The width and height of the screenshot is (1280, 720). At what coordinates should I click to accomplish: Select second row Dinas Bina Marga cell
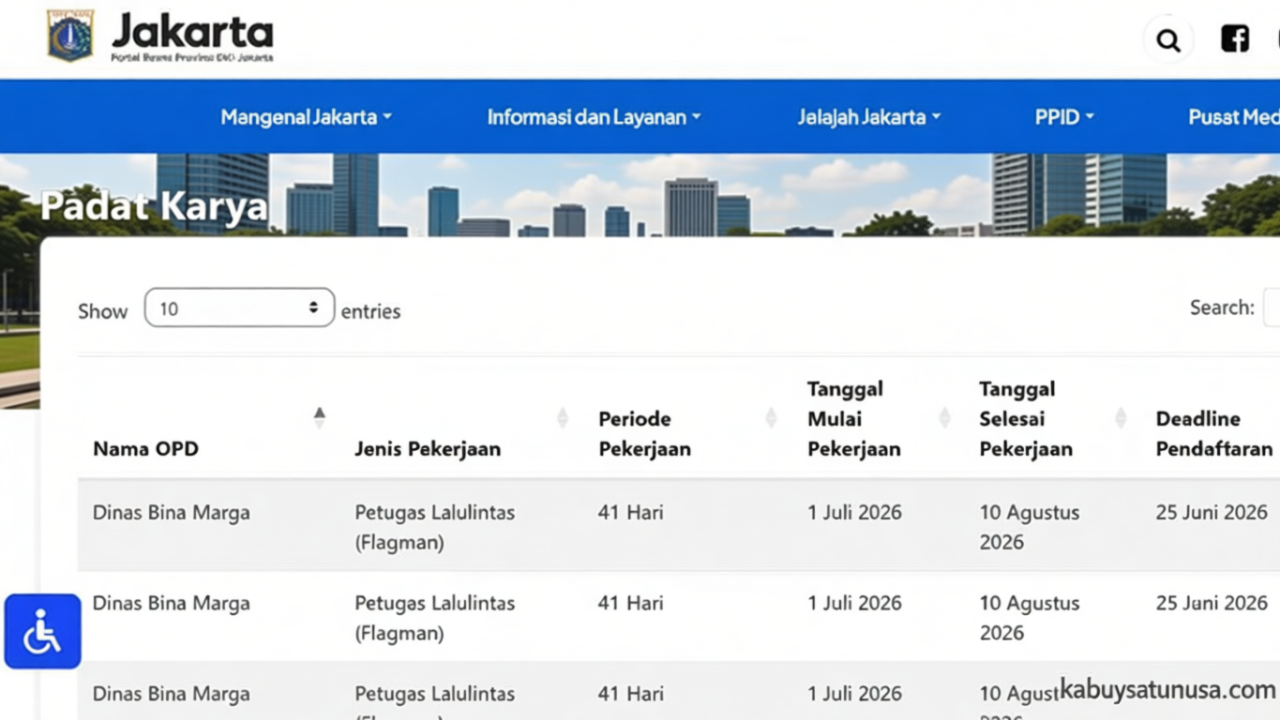tap(171, 603)
